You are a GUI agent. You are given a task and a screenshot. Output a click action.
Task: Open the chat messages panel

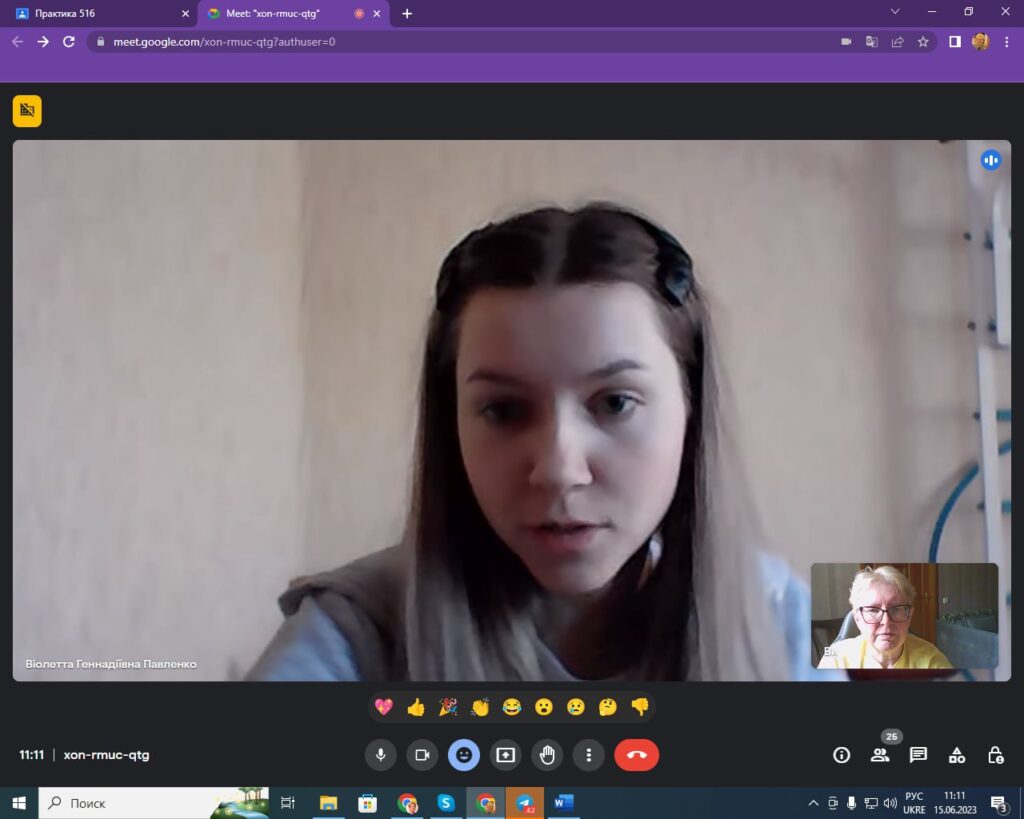pyautogui.click(x=918, y=755)
